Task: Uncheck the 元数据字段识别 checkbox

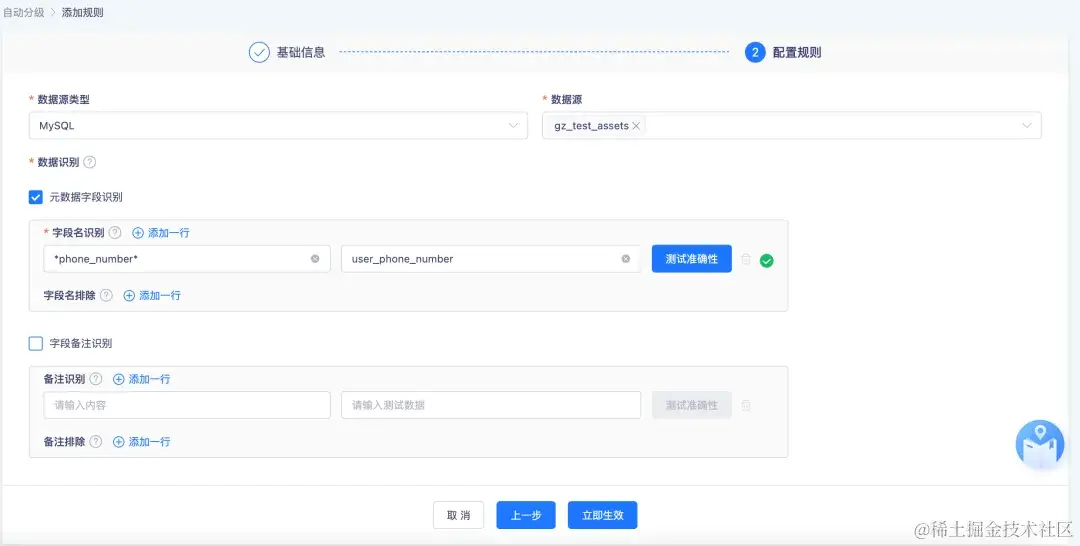Action: 36,197
